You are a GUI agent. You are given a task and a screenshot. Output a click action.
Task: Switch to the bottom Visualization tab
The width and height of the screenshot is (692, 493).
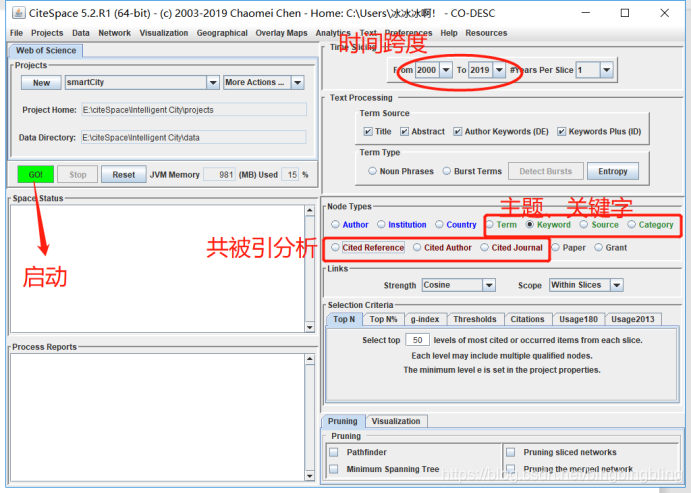tap(396, 421)
